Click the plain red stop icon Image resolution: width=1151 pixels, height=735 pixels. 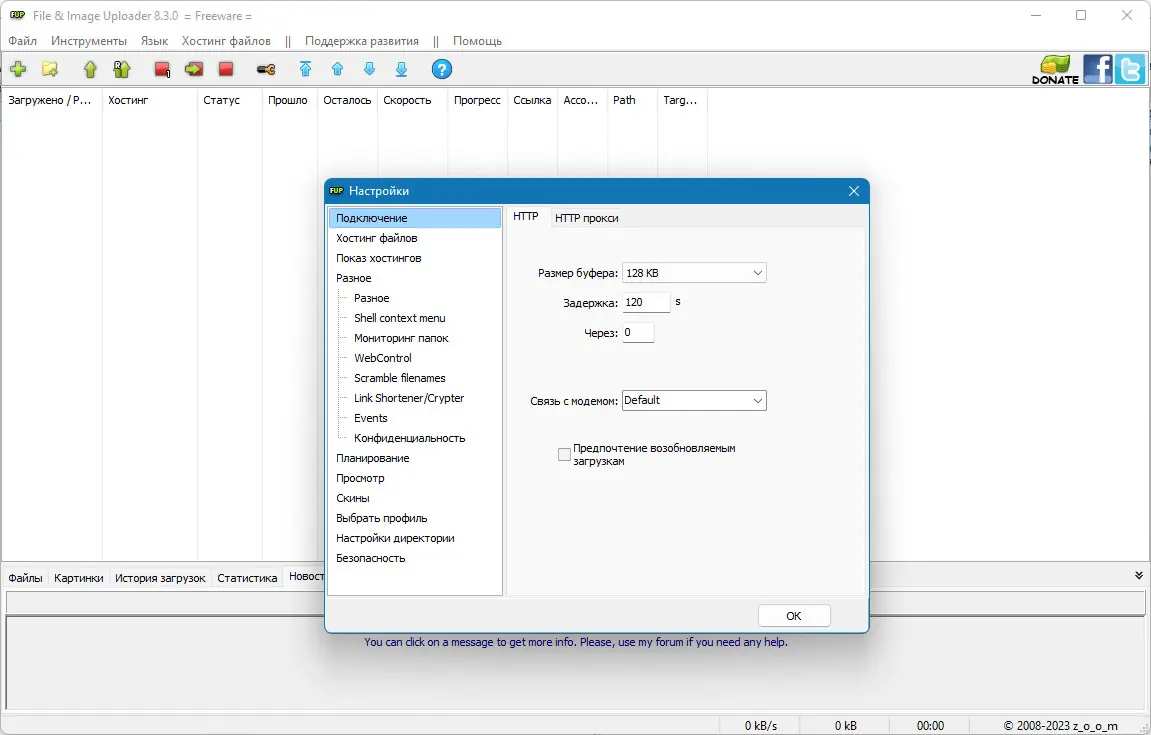[226, 69]
